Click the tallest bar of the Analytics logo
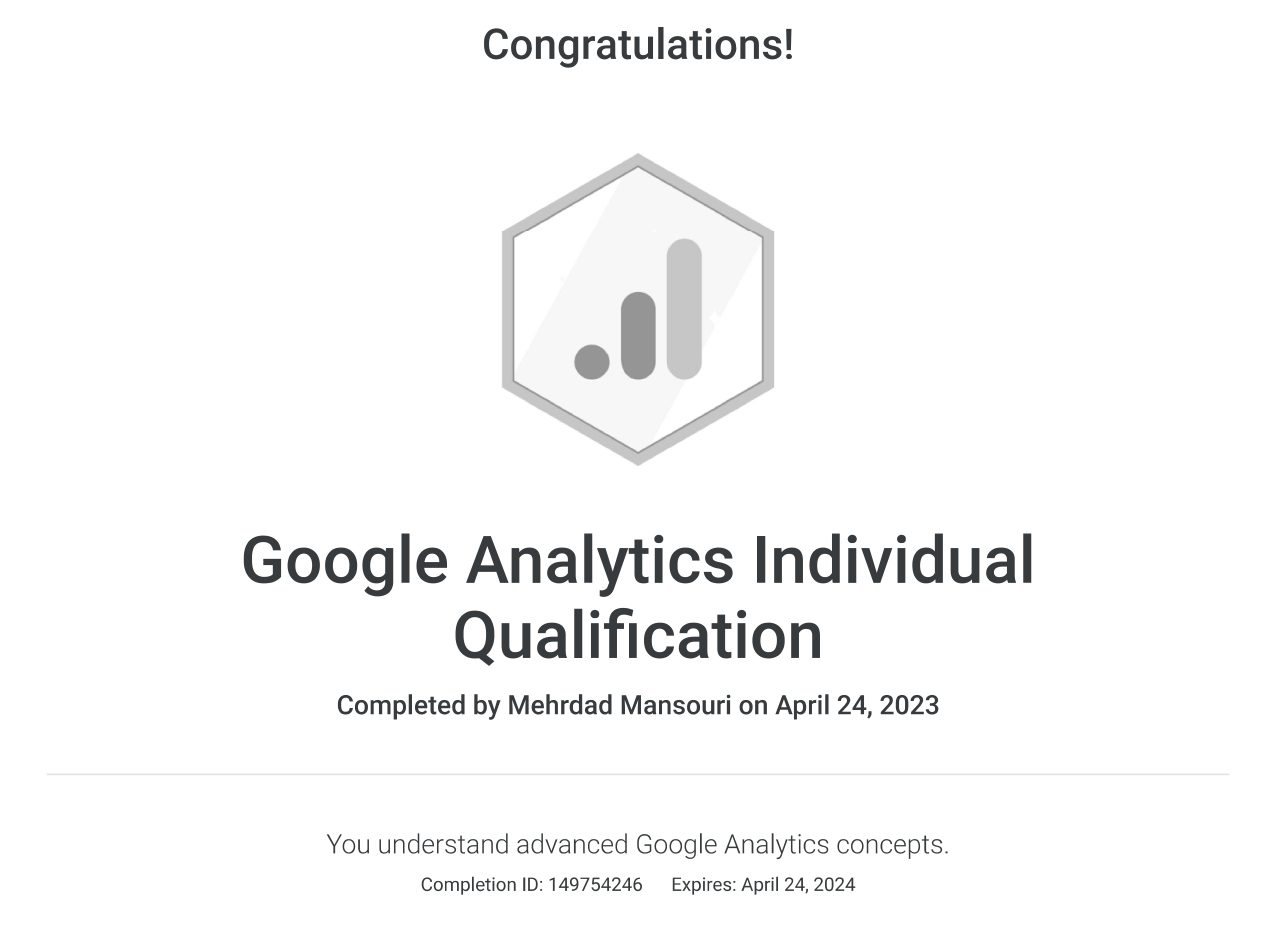 pos(684,308)
